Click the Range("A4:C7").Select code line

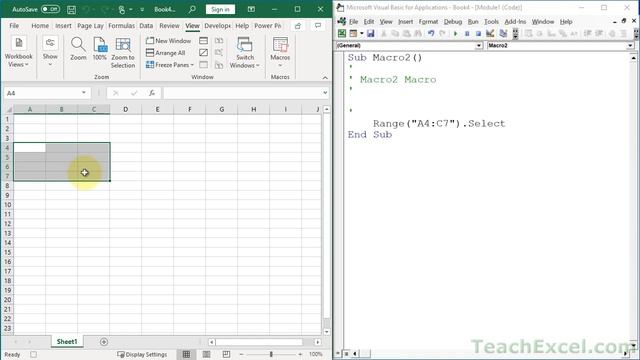tap(439, 123)
